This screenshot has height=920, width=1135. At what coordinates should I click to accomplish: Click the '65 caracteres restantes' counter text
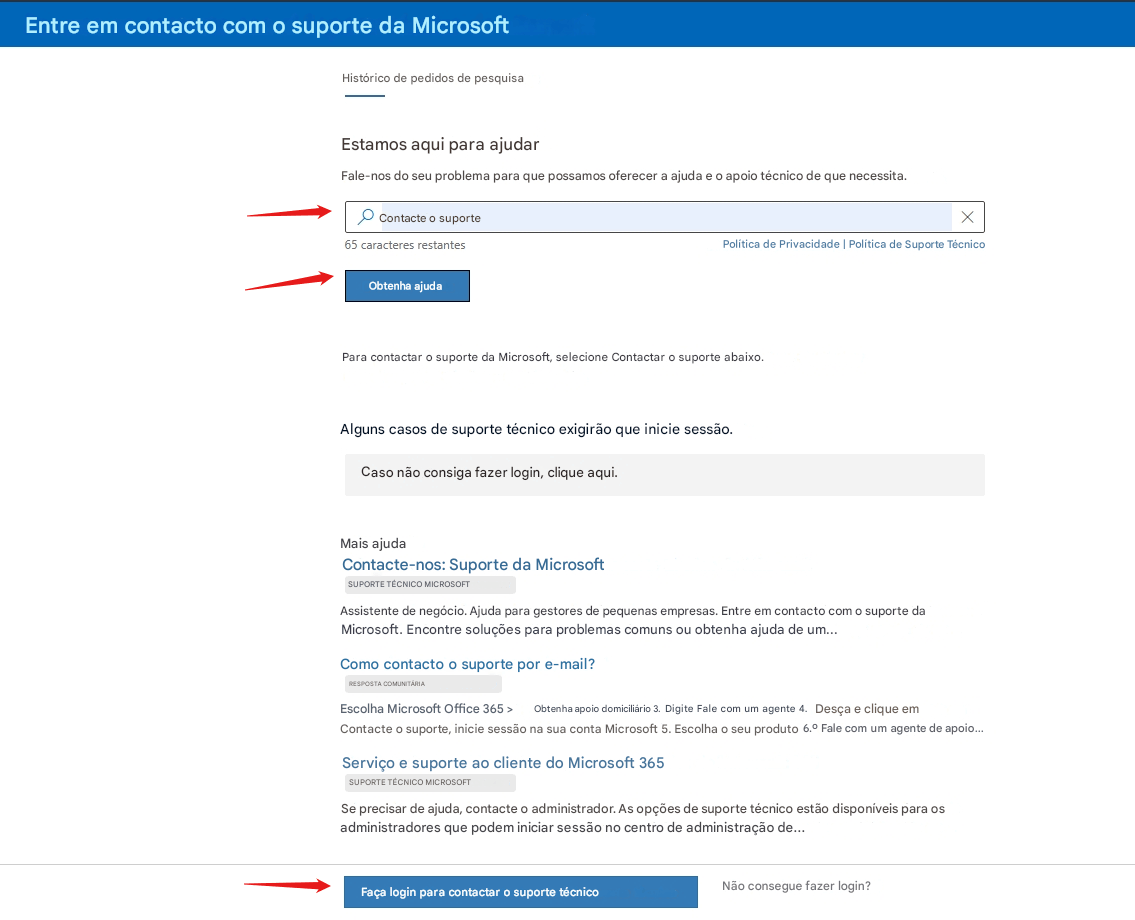point(405,245)
